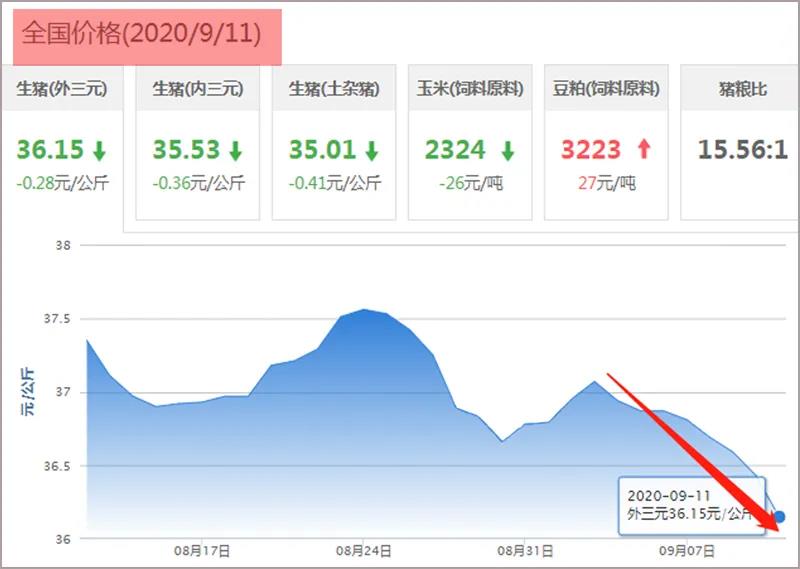Click the down arrow beside 35.01
The height and width of the screenshot is (569, 800).
(x=372, y=151)
